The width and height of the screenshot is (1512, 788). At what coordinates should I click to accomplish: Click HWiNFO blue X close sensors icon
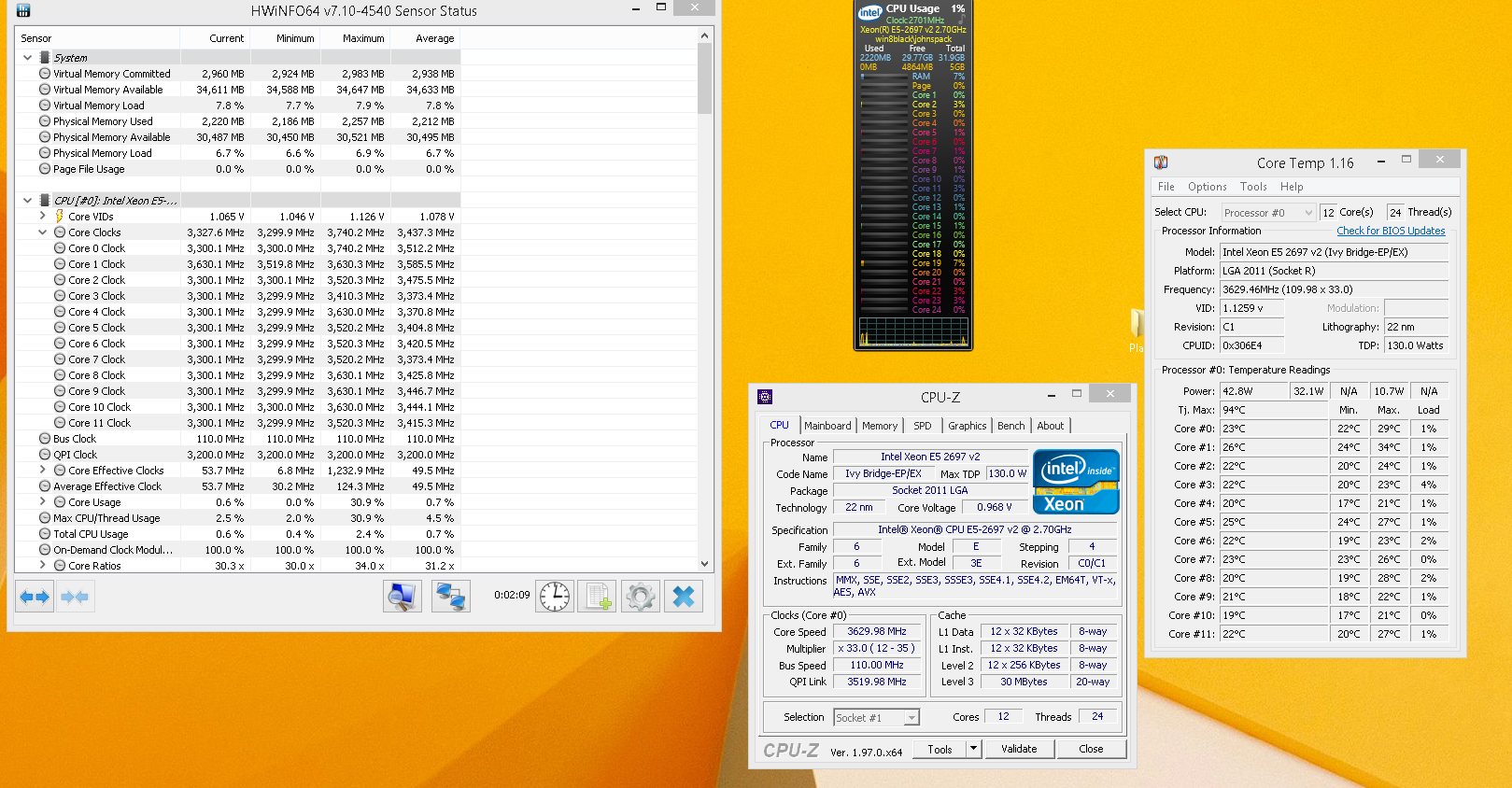(x=684, y=597)
